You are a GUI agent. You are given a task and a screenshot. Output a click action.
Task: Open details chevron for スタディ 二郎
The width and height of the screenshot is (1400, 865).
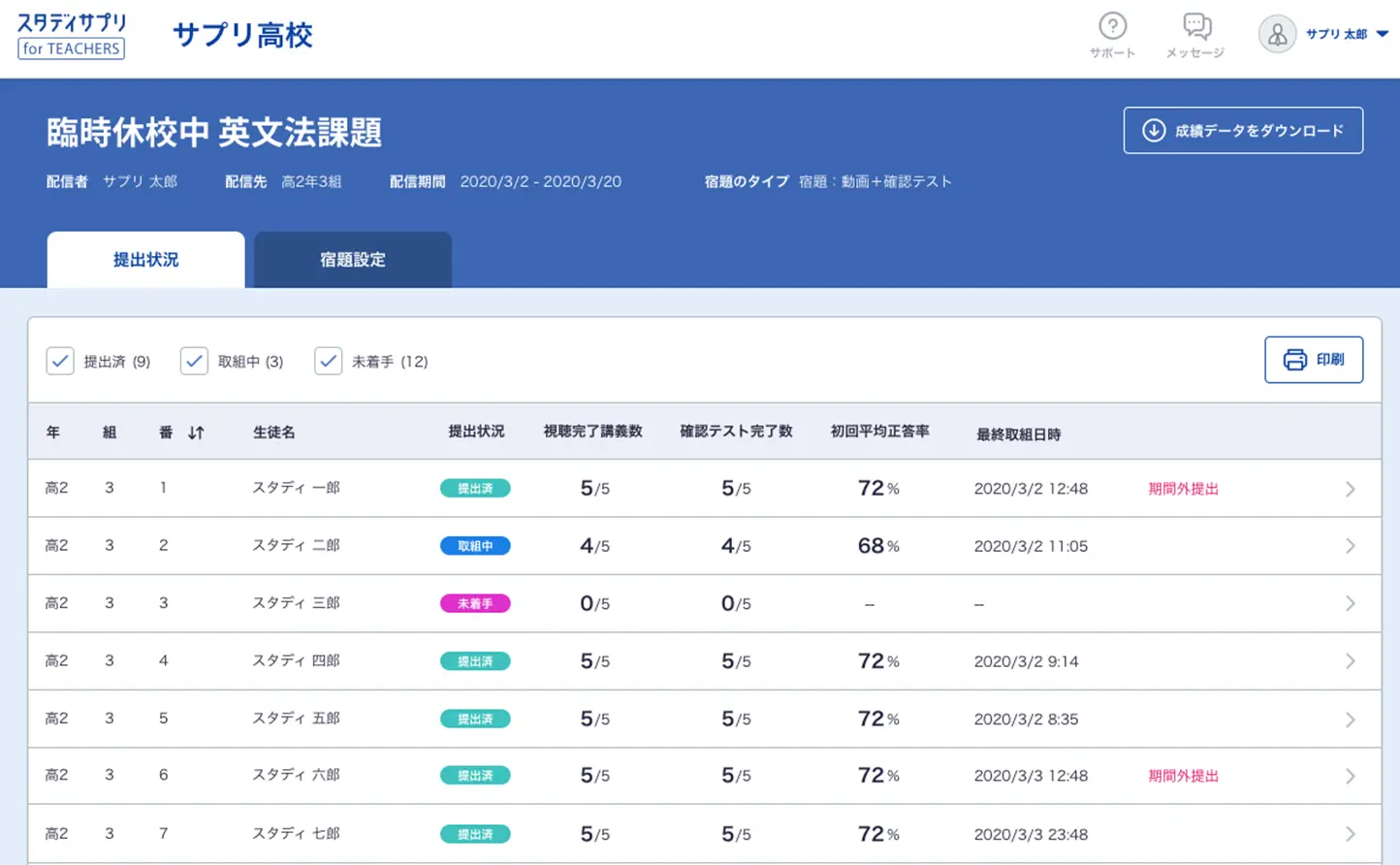pyautogui.click(x=1350, y=546)
